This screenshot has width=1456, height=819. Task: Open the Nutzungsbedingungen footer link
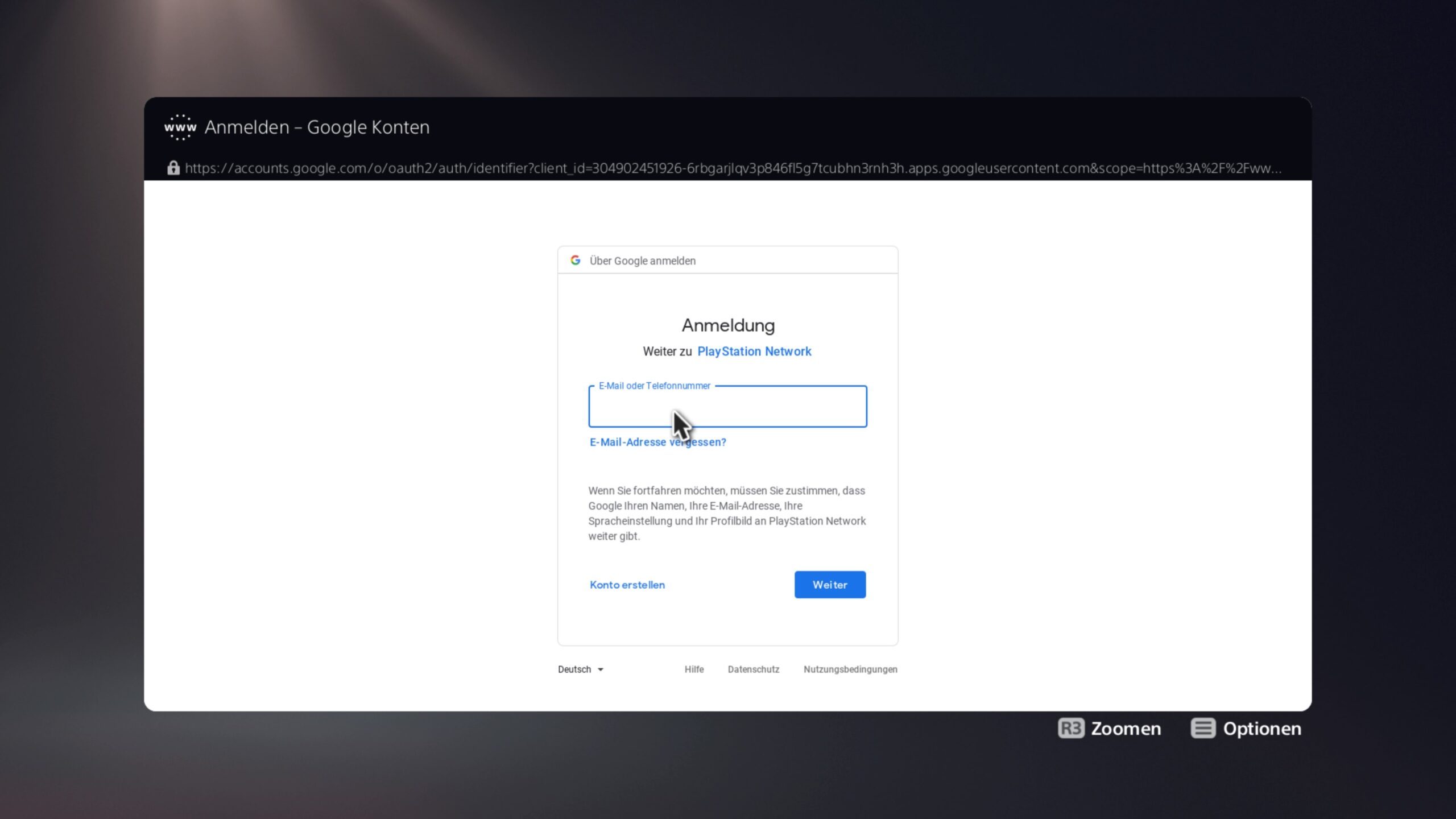coord(850,669)
